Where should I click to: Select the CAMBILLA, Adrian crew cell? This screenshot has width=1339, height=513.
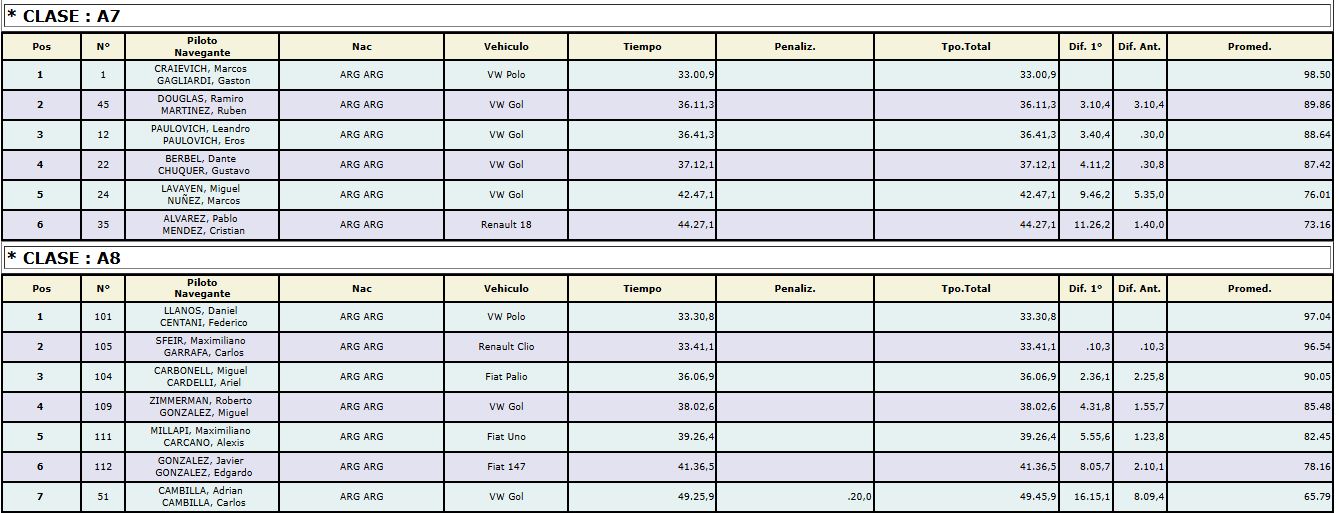click(x=202, y=497)
